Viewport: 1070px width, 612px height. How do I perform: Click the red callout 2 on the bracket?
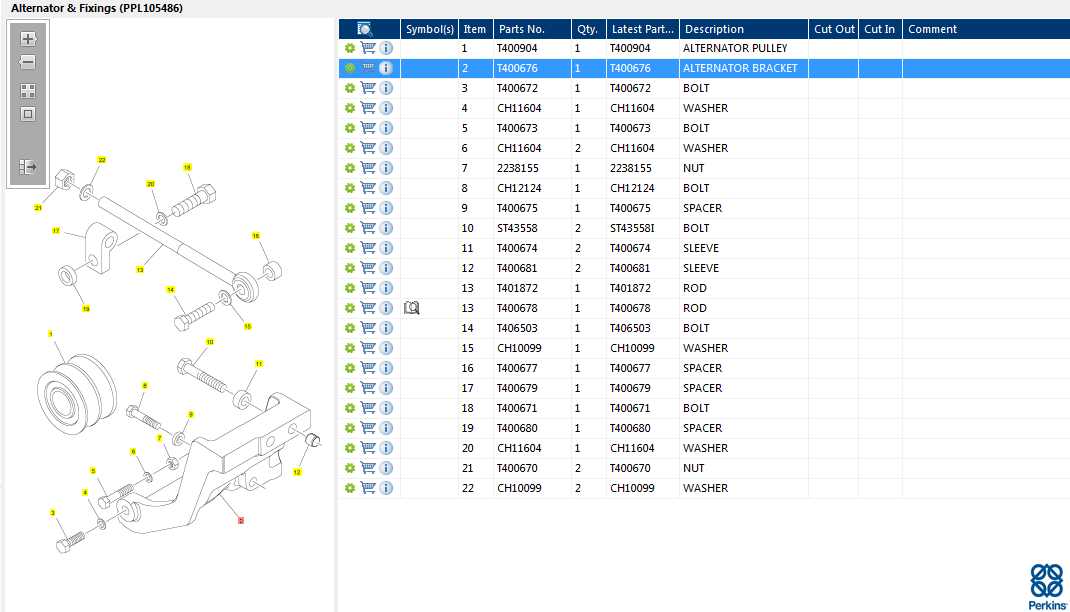point(241,521)
